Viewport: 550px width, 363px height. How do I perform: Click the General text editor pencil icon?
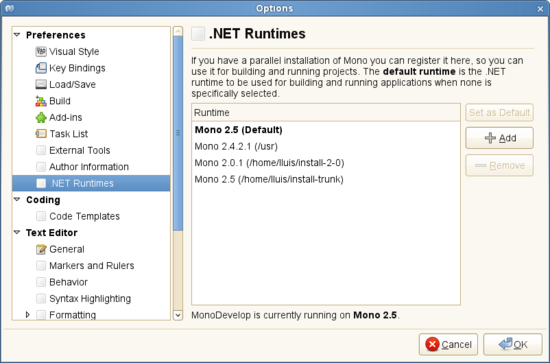tap(41, 249)
